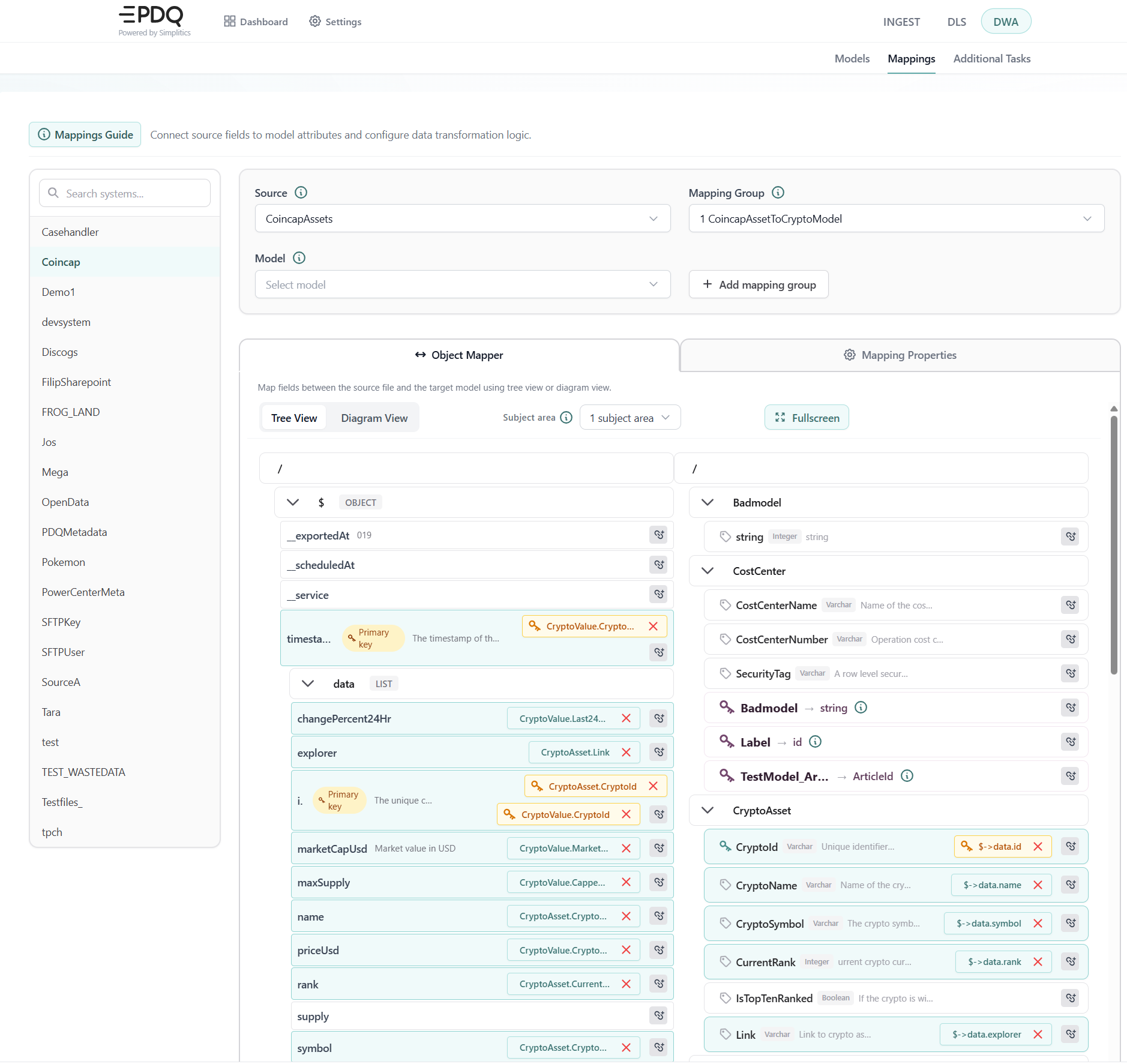Switch to Diagram View
Screen dimensions: 1127x1064
[x=374, y=418]
